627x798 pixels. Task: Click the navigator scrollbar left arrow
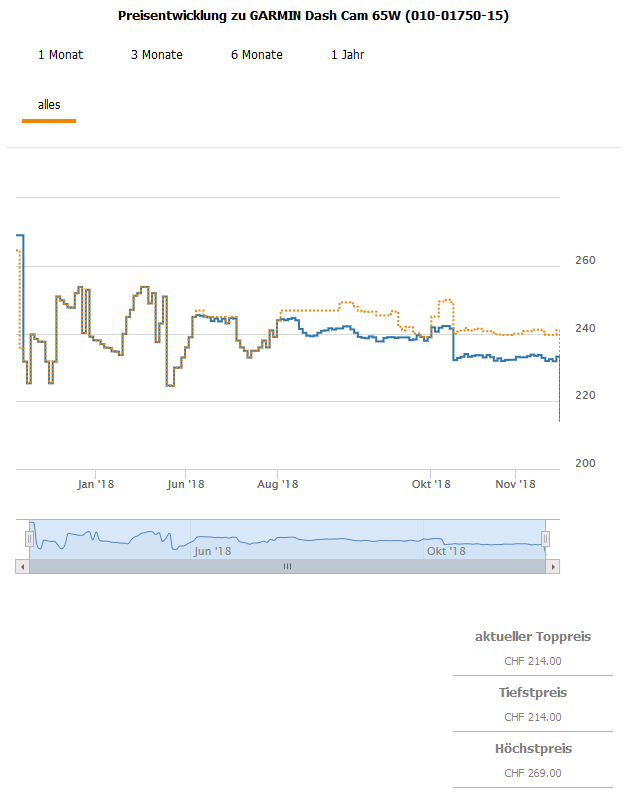pyautogui.click(x=22, y=567)
